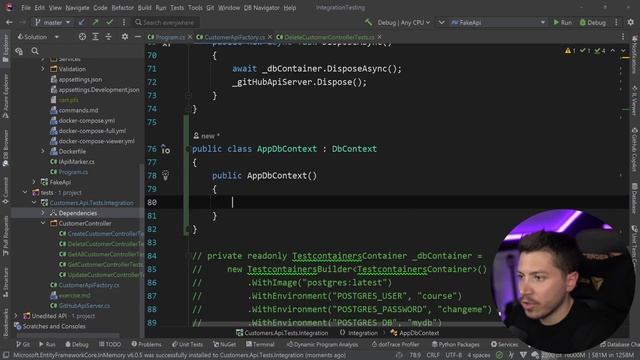The height and width of the screenshot is (360, 640).
Task: Close the CustomerApiFactory.cs tab
Action: [x=270, y=37]
